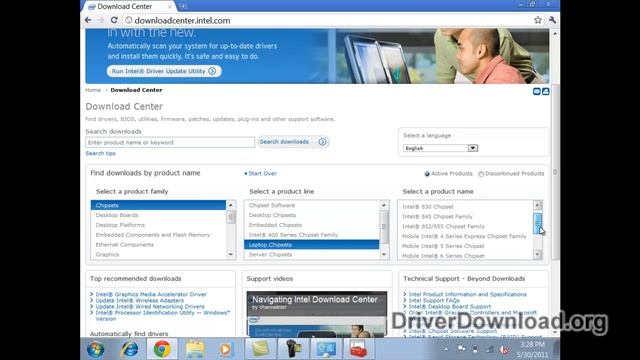Open Windows Media Player taskbar icon
The height and width of the screenshot is (360, 640).
(226, 349)
